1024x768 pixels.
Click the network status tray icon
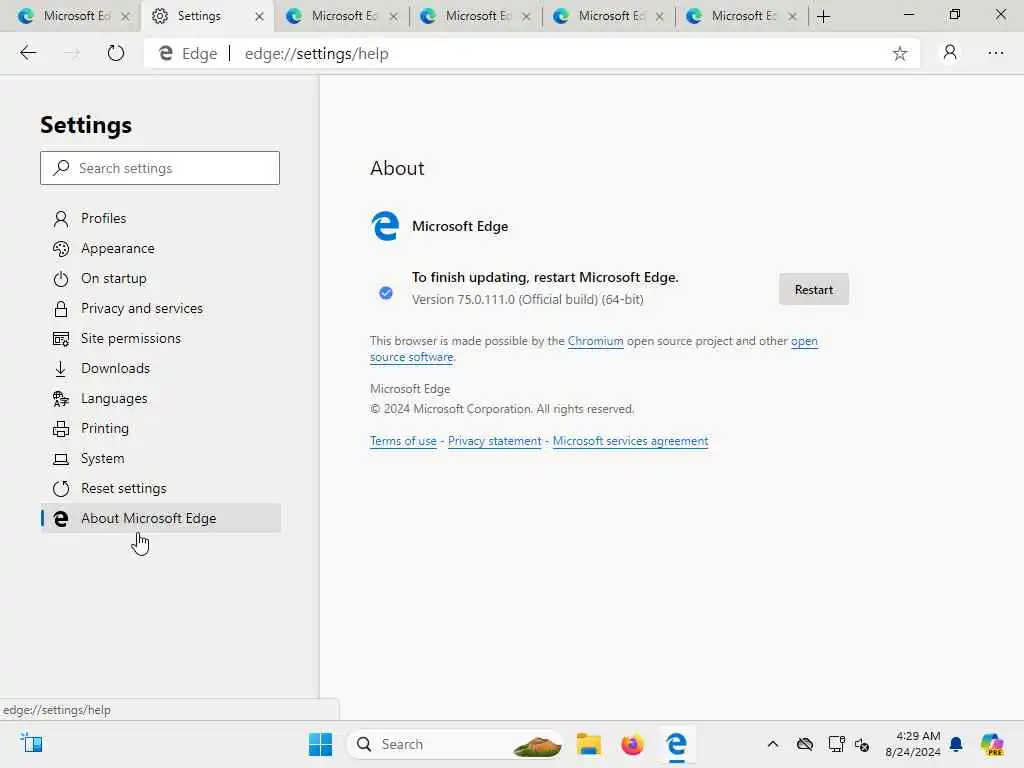click(x=836, y=744)
